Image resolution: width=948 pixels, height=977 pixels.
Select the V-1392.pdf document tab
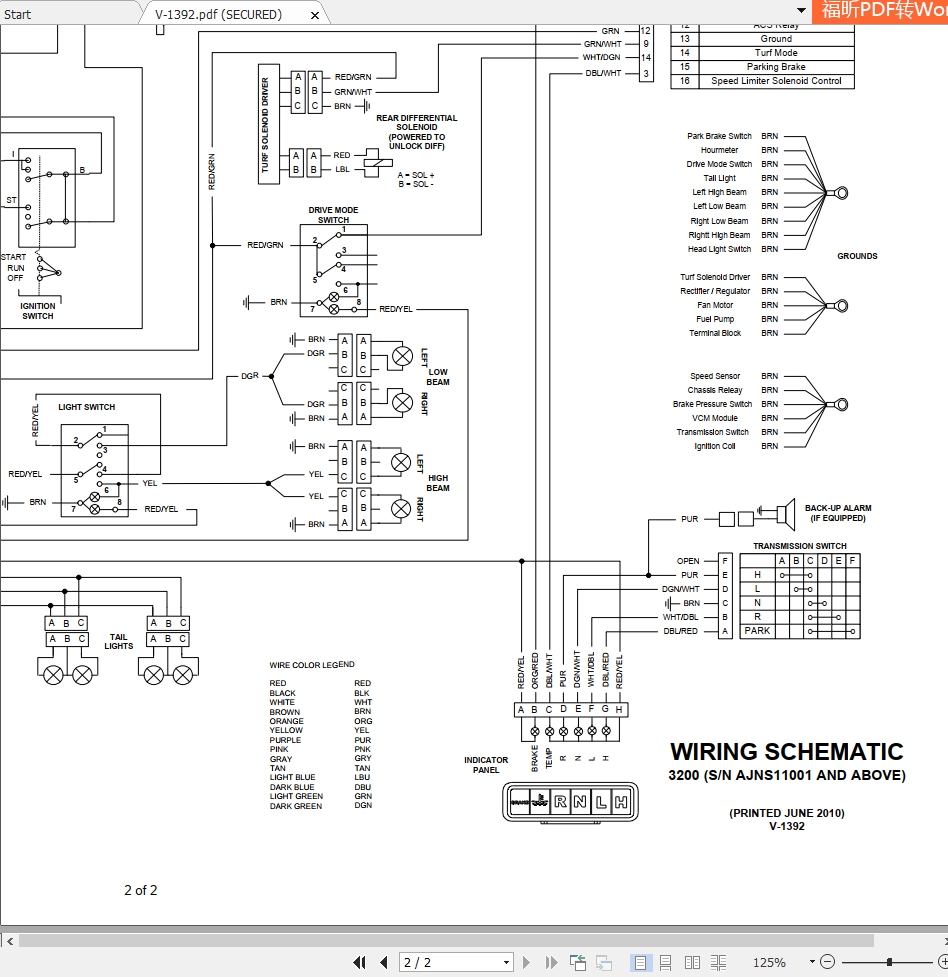coord(215,14)
